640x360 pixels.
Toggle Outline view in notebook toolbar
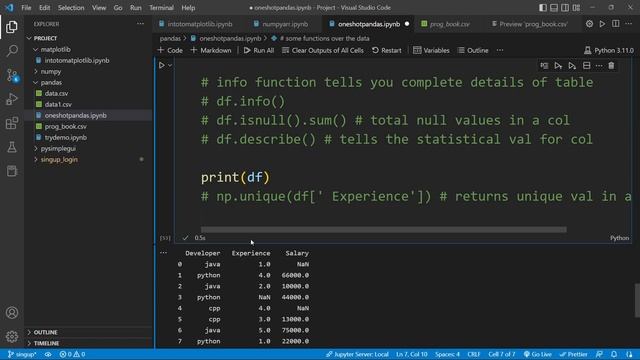[473, 50]
